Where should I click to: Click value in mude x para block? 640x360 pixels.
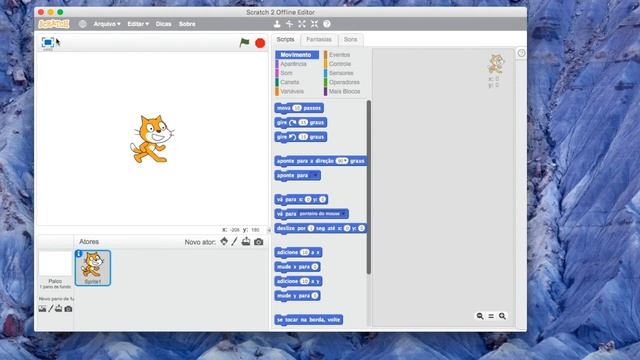tap(315, 267)
